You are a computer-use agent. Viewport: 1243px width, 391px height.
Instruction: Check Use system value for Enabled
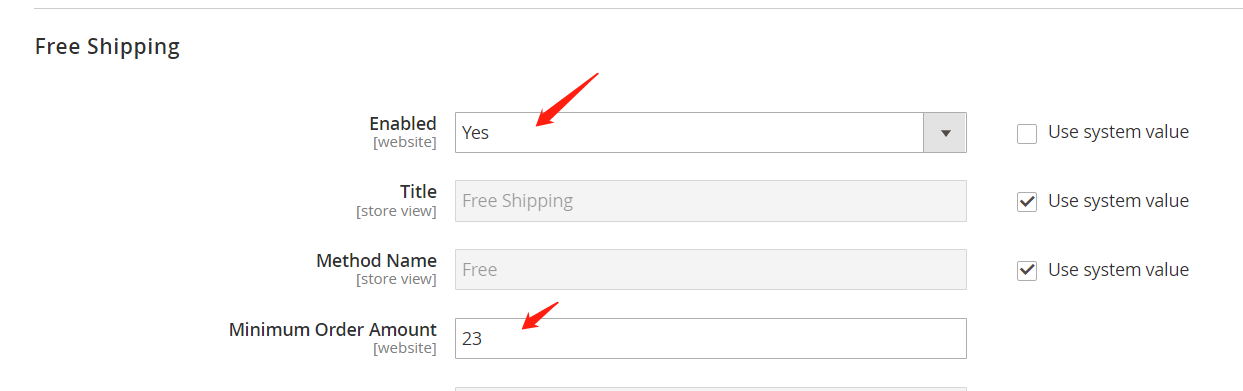pos(1027,133)
